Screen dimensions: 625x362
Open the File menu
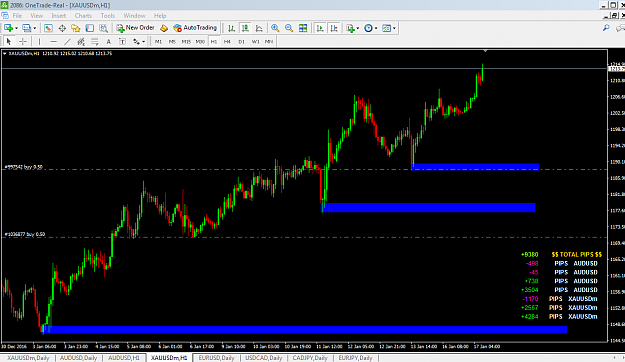click(x=17, y=16)
